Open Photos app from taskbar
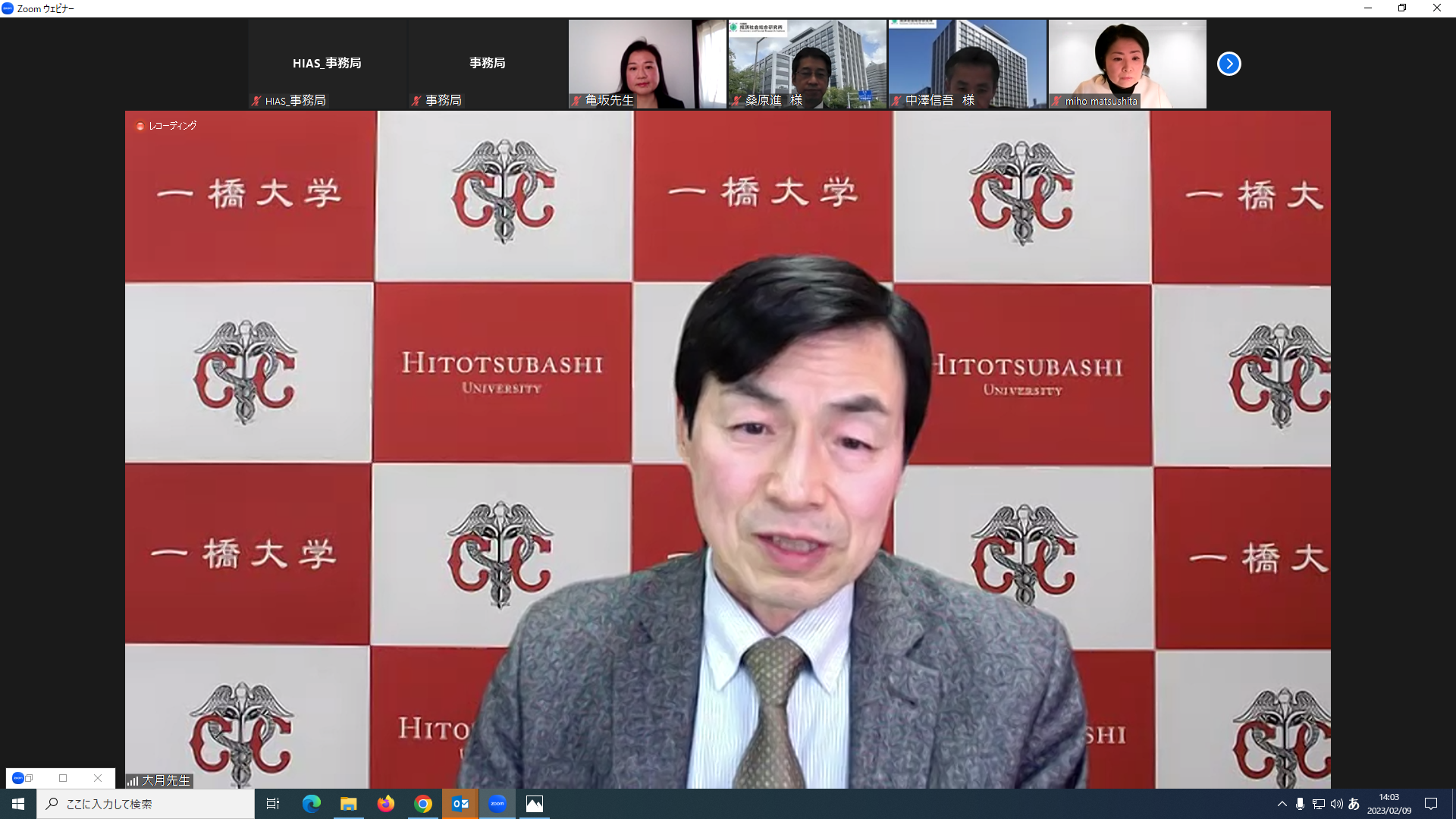The width and height of the screenshot is (1456, 819). click(535, 804)
